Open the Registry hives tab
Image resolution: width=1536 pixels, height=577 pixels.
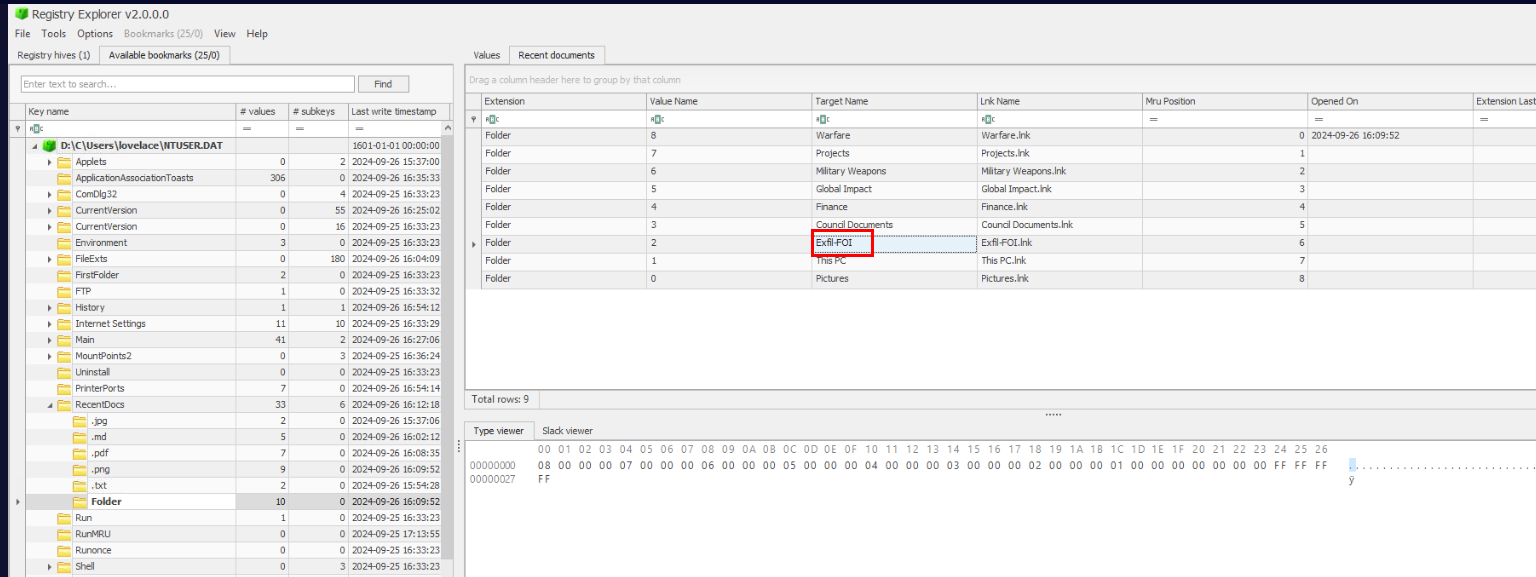pos(54,55)
